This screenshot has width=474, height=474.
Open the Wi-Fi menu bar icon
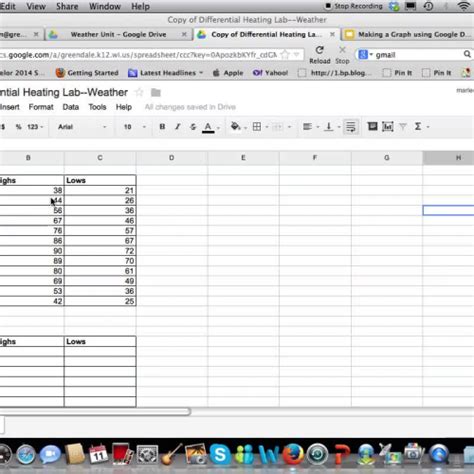464,6
